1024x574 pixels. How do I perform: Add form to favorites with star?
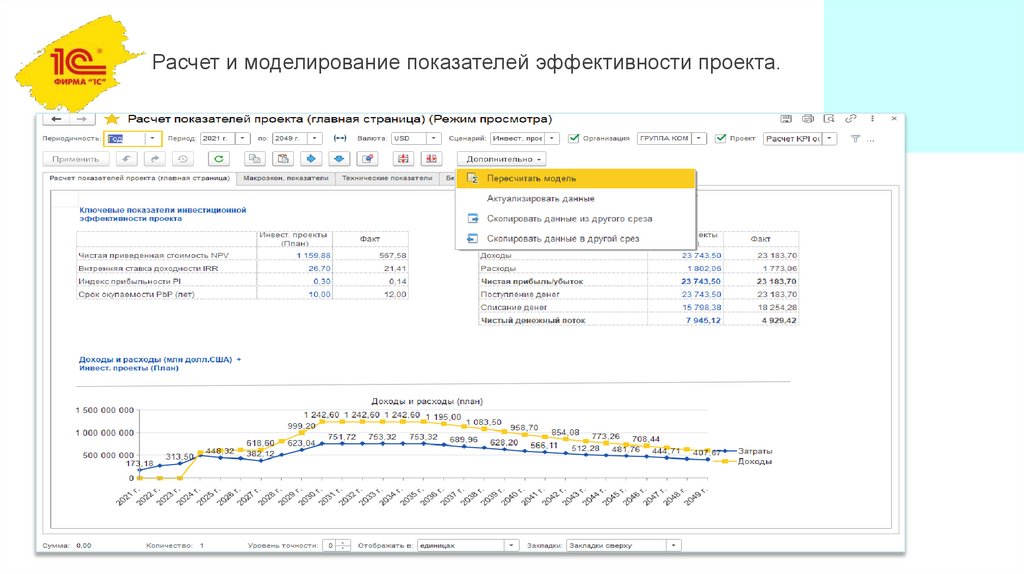(x=112, y=119)
